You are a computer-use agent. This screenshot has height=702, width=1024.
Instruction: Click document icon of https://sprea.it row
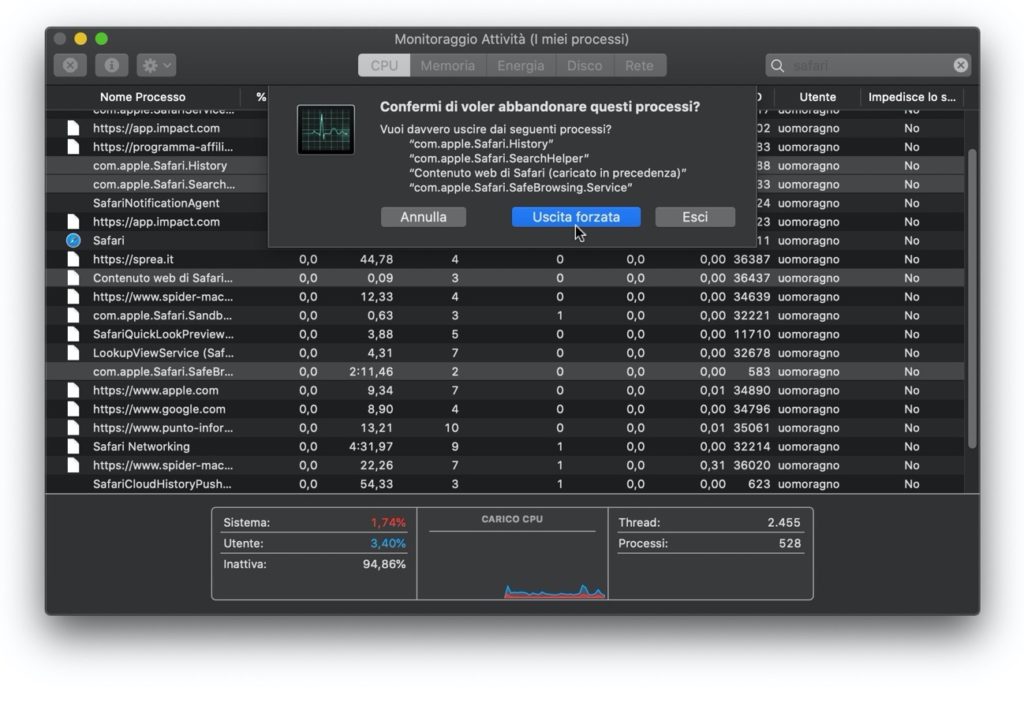(73, 259)
